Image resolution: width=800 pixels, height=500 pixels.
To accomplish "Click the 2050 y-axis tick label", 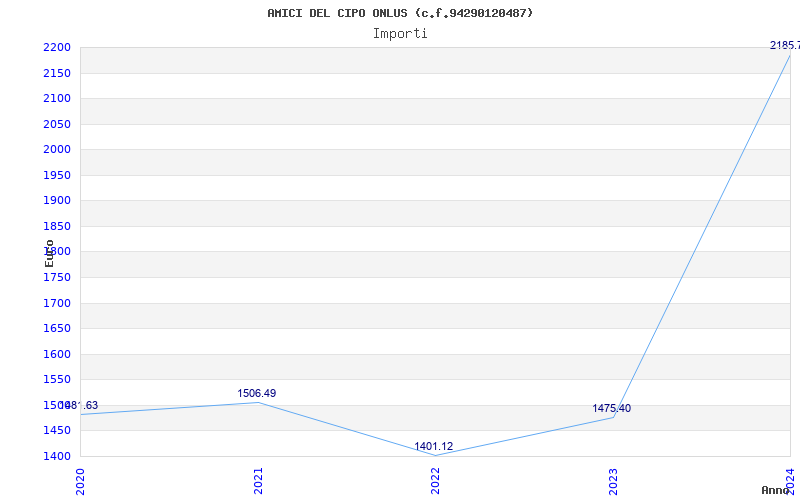I will [57, 124].
